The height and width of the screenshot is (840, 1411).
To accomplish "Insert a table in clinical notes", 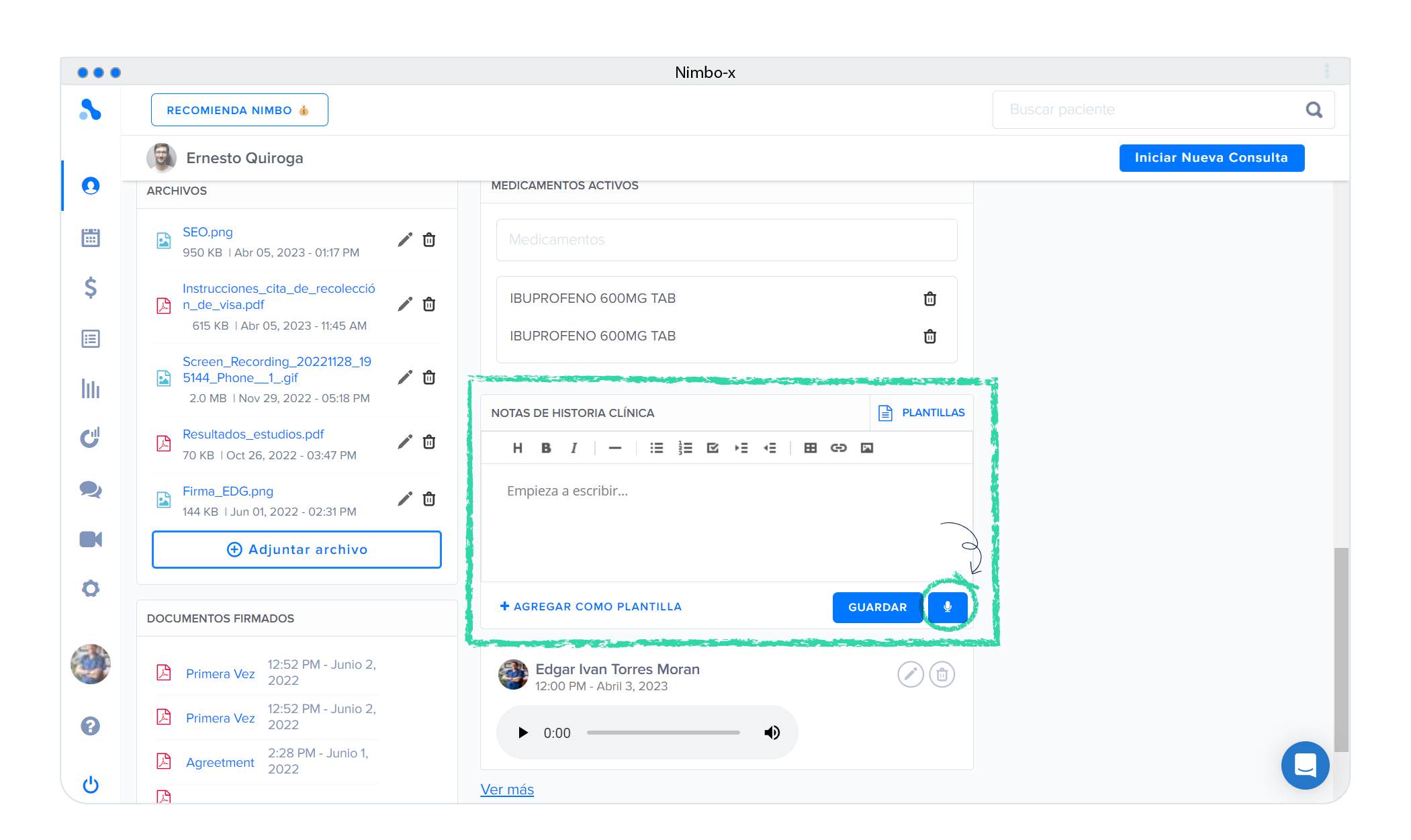I will (x=810, y=448).
